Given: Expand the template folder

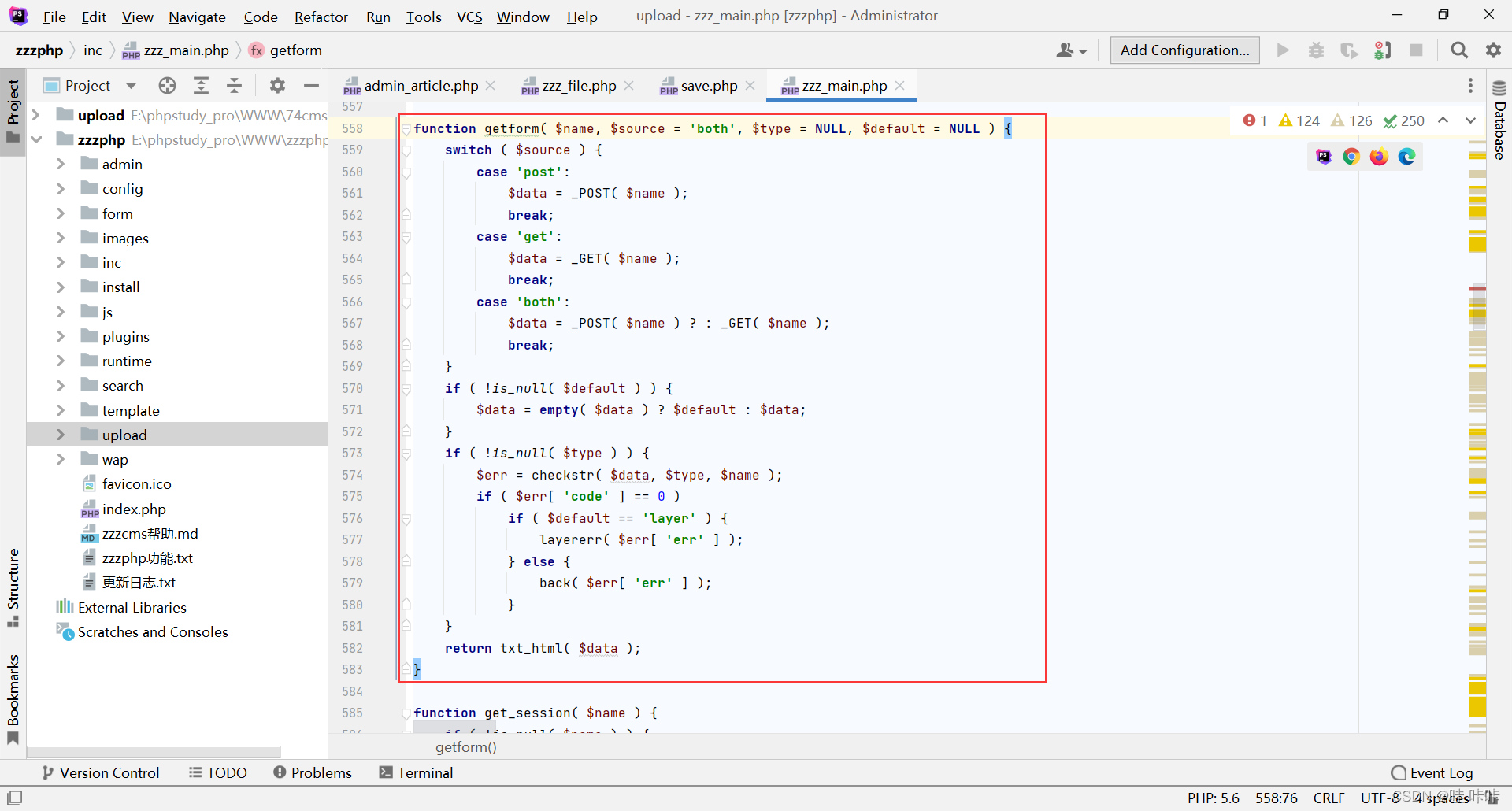Looking at the screenshot, I should pos(61,410).
